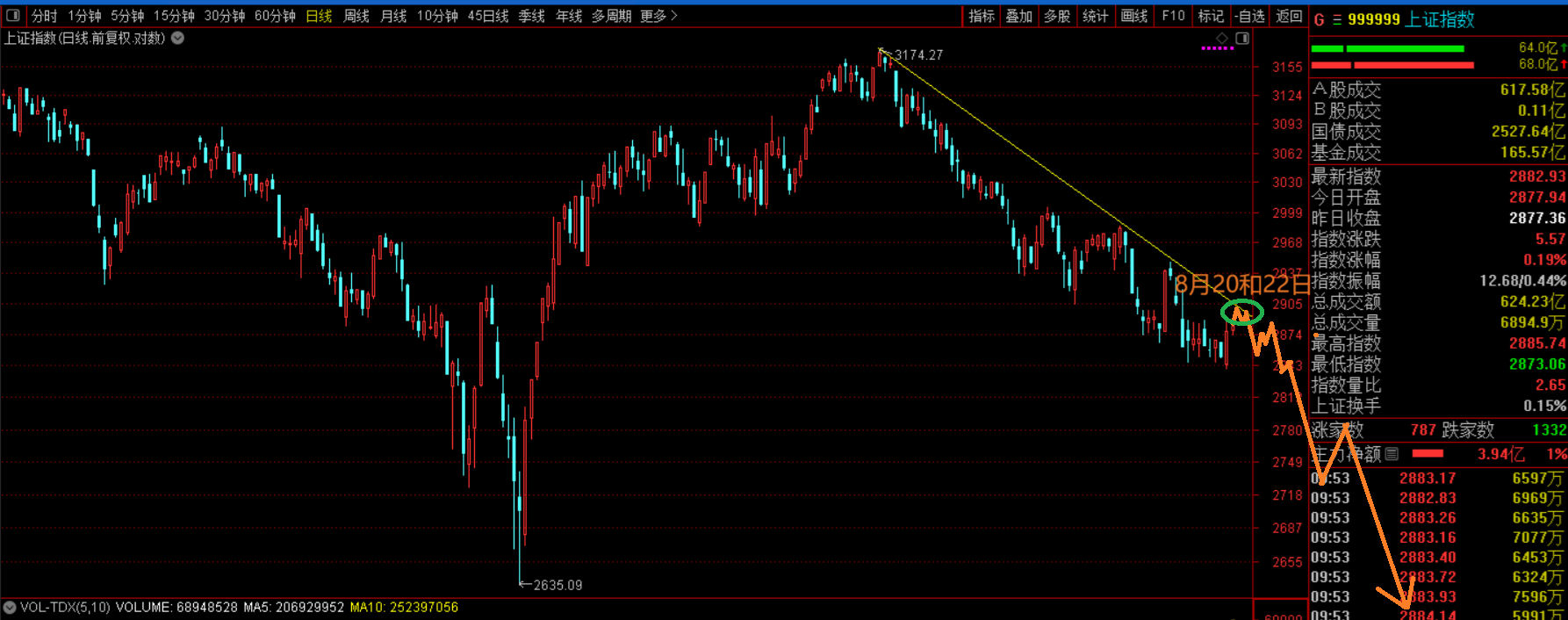Click the green buy volume bar
The width and height of the screenshot is (1568, 620).
pyautogui.click(x=1388, y=48)
